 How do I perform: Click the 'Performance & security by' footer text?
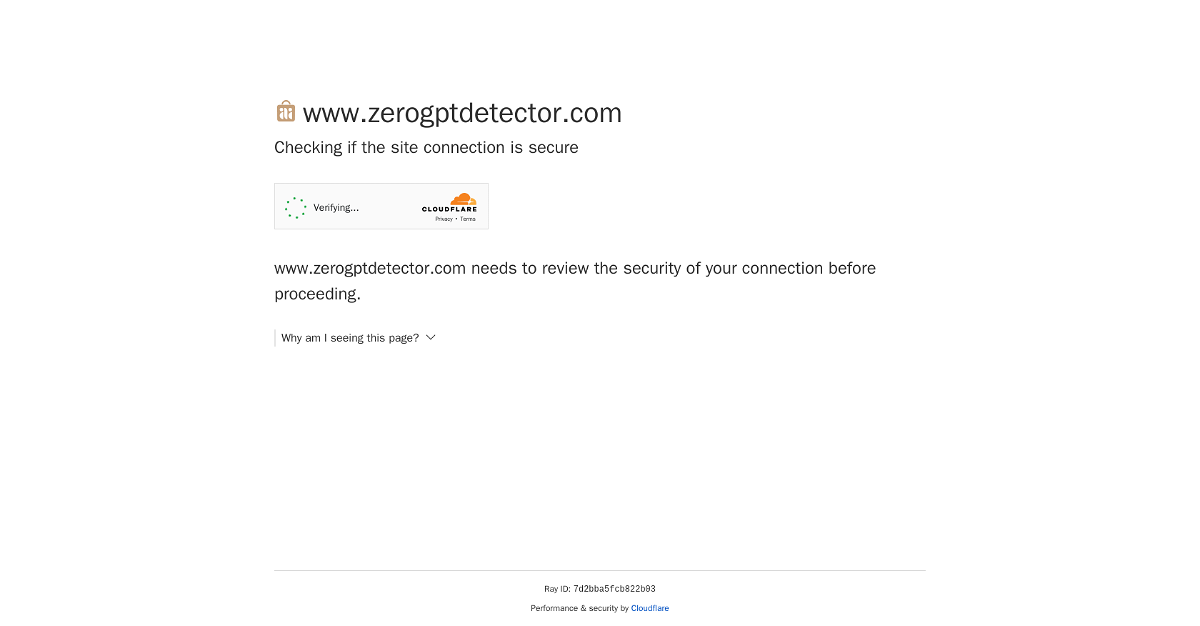pyautogui.click(x=579, y=608)
